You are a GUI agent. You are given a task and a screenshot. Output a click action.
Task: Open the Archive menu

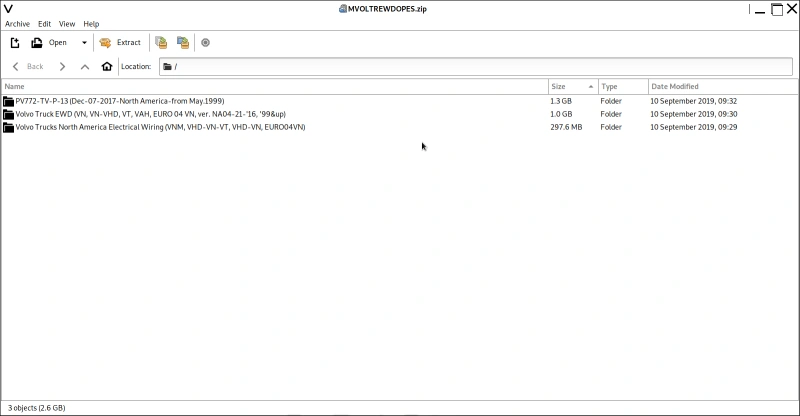[17, 24]
